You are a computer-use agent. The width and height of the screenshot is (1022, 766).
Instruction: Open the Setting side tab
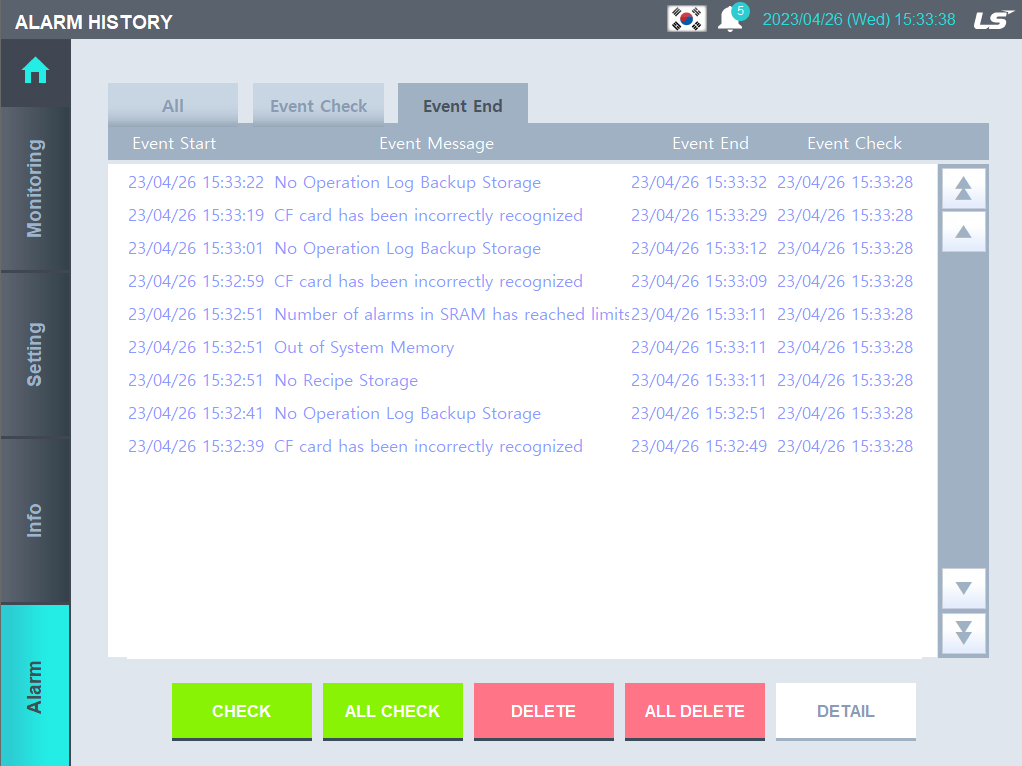tap(35, 354)
